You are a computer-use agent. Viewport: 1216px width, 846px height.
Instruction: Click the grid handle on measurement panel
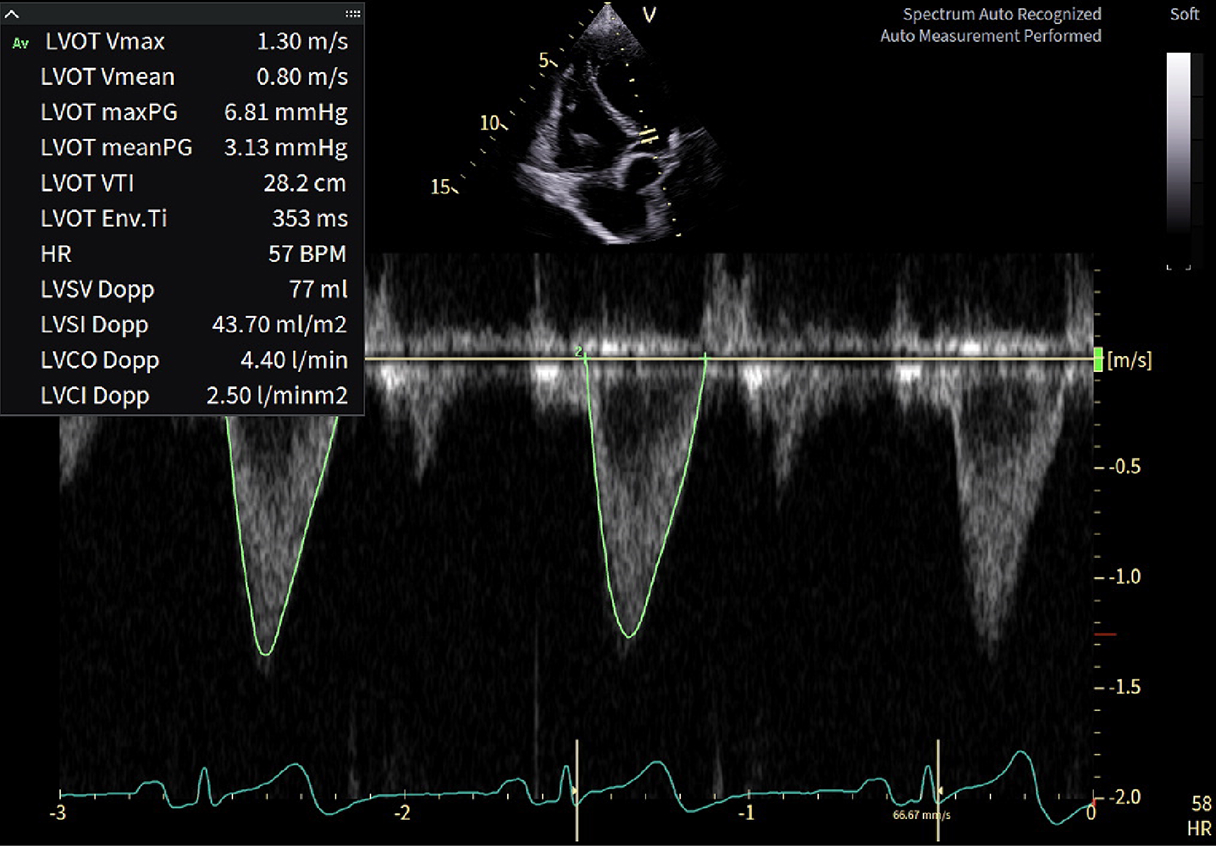[x=352, y=12]
